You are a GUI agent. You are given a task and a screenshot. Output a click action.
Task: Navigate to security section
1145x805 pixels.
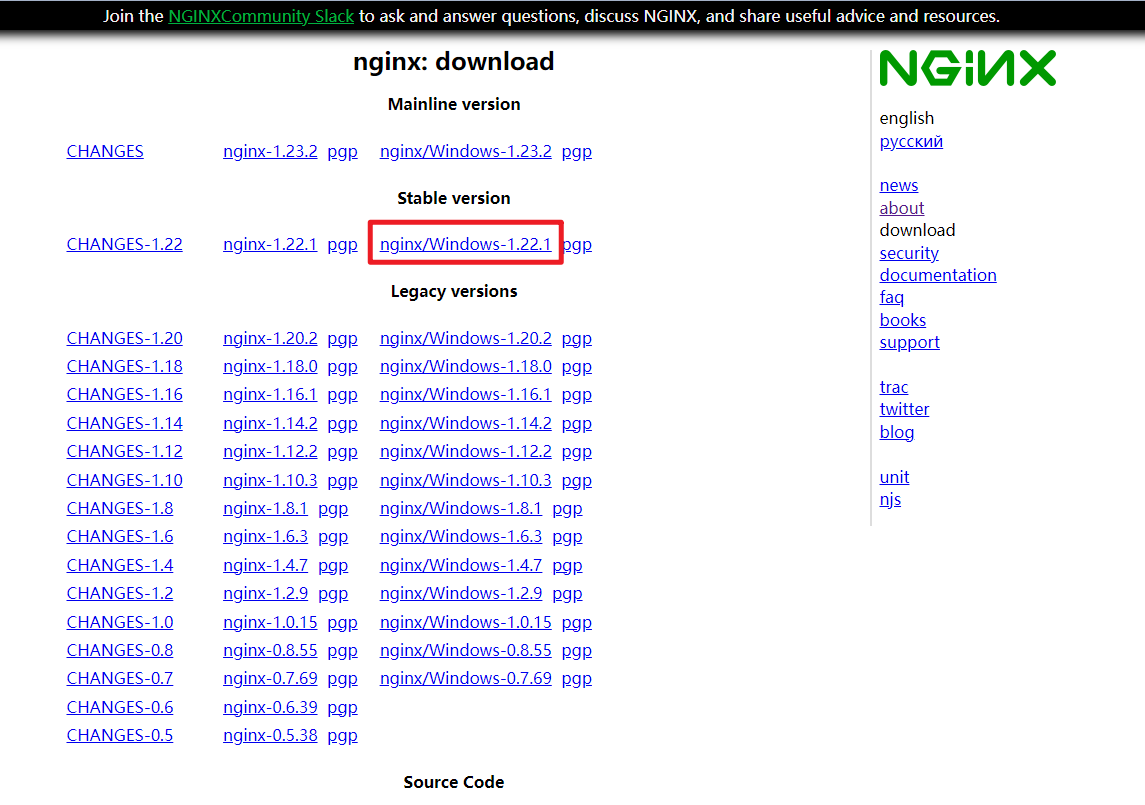909,253
